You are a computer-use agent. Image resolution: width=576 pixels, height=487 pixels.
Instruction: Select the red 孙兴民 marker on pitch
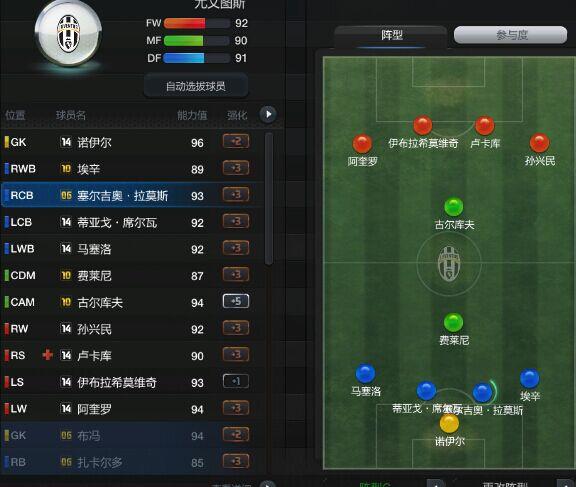coord(539,143)
